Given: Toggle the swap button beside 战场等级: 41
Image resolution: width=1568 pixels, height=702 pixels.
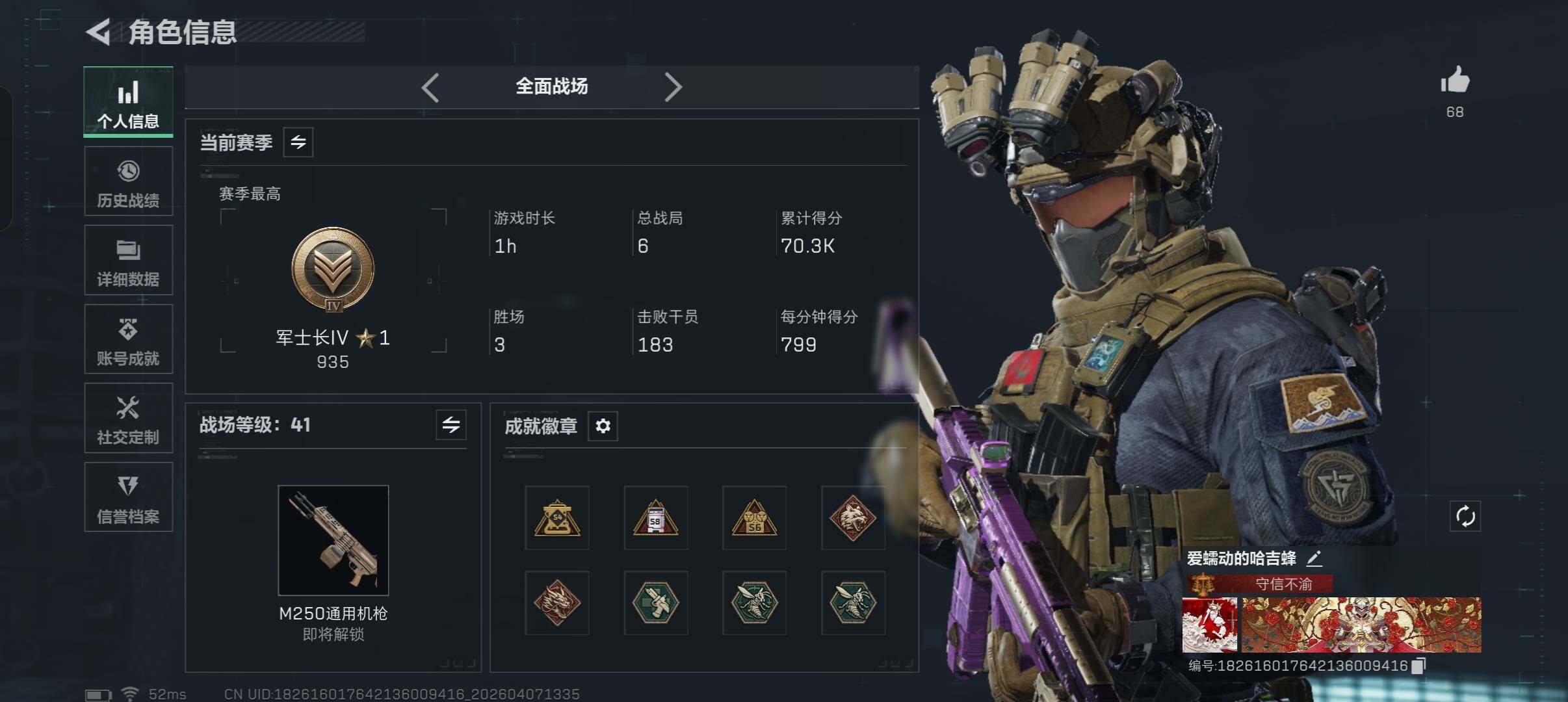Looking at the screenshot, I should click(x=451, y=425).
